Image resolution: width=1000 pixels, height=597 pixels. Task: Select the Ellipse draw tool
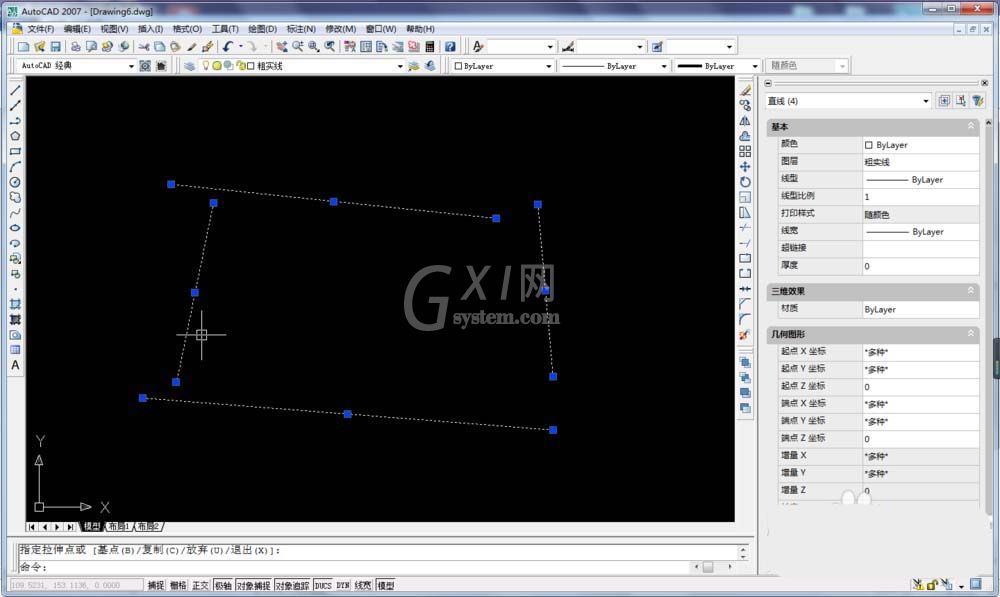click(15, 228)
